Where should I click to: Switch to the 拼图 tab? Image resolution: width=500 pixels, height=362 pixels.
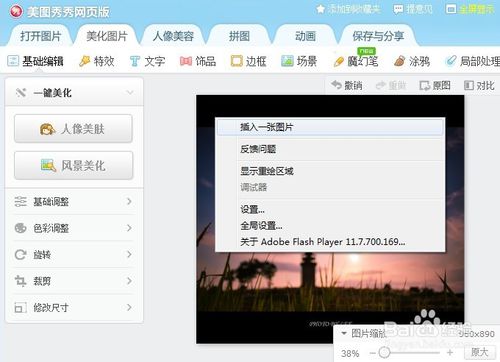click(x=239, y=36)
